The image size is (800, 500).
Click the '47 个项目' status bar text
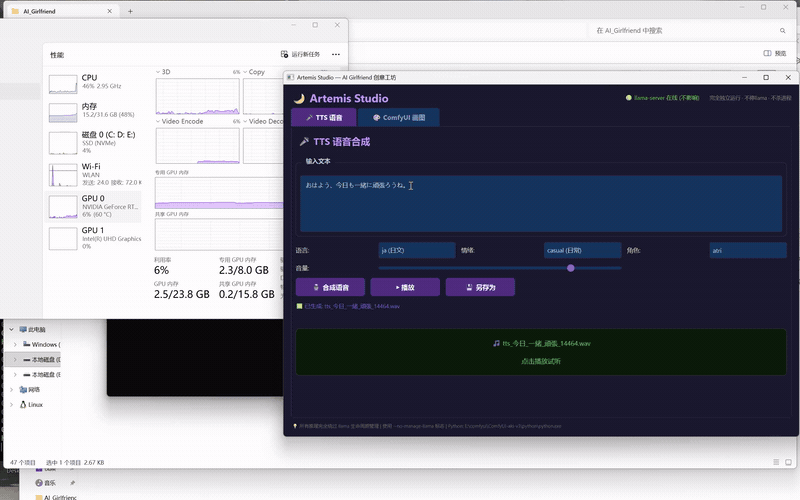coord(22,462)
